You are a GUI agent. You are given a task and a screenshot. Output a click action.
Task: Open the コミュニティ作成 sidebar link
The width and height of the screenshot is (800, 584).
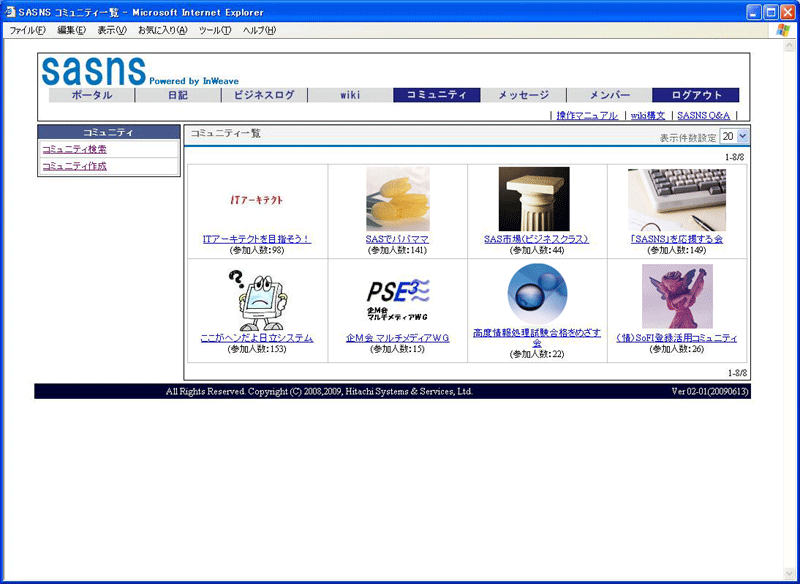point(74,166)
